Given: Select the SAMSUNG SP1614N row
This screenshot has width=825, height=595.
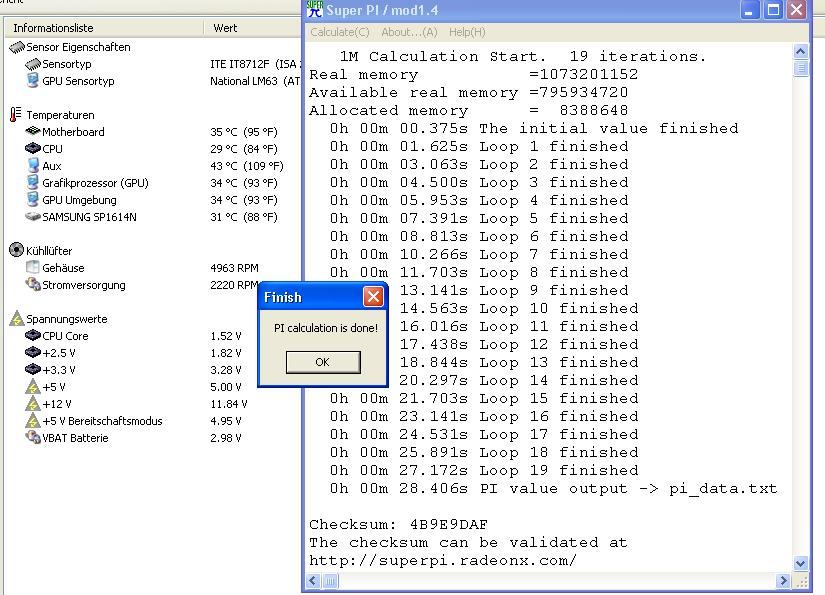Looking at the screenshot, I should [152, 217].
